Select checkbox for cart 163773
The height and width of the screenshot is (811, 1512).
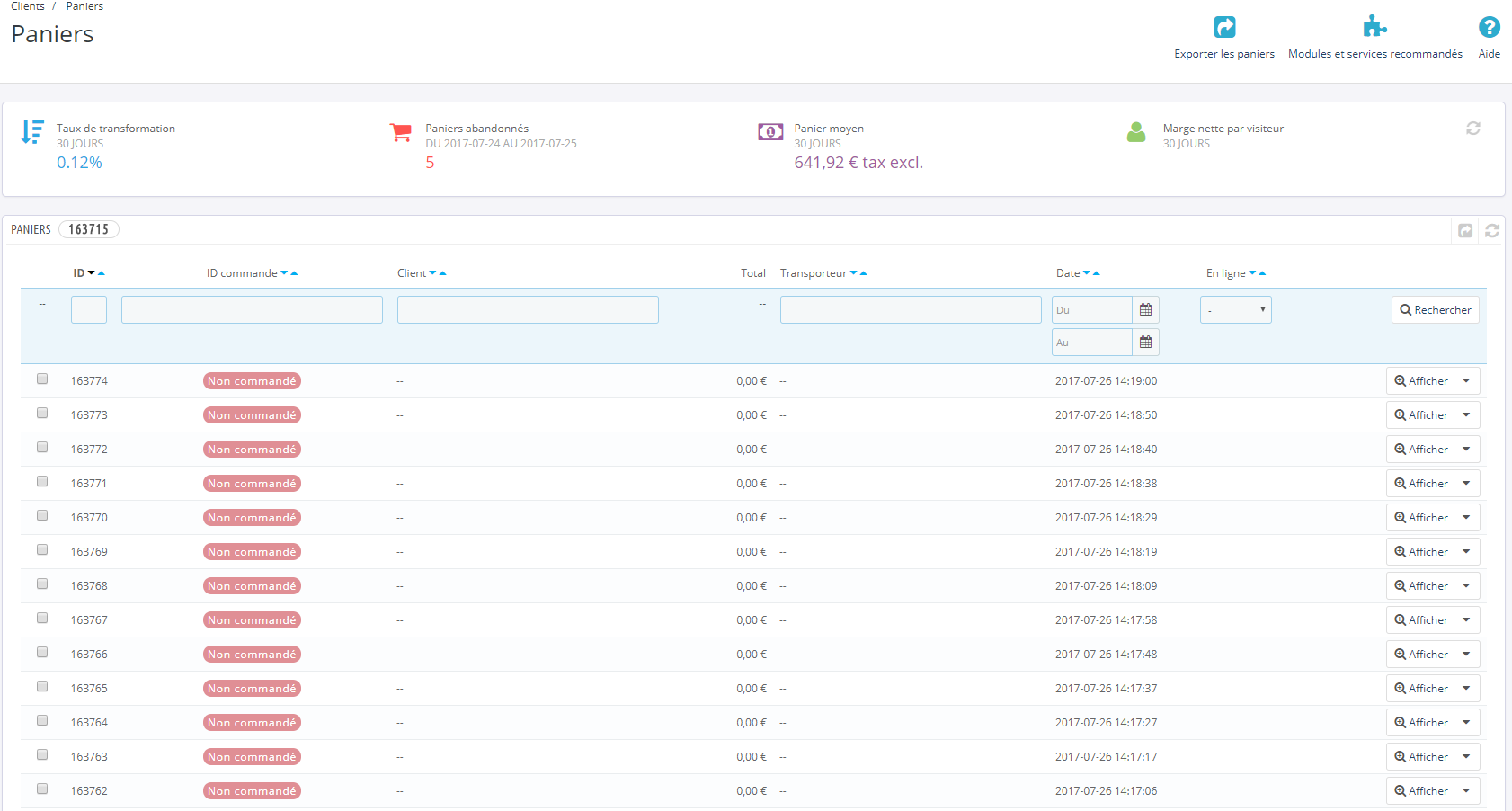point(42,413)
